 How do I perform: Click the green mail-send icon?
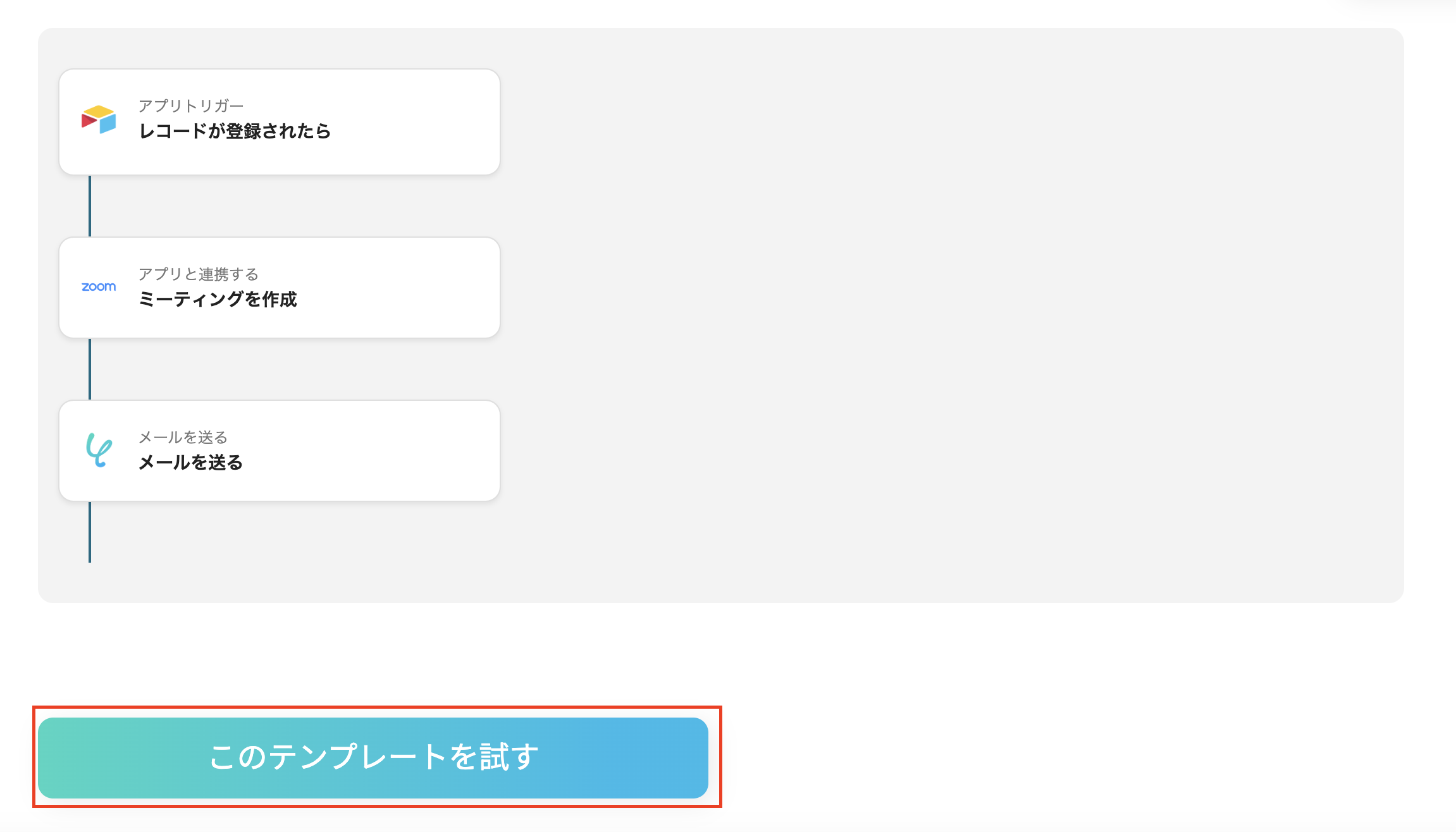point(99,450)
